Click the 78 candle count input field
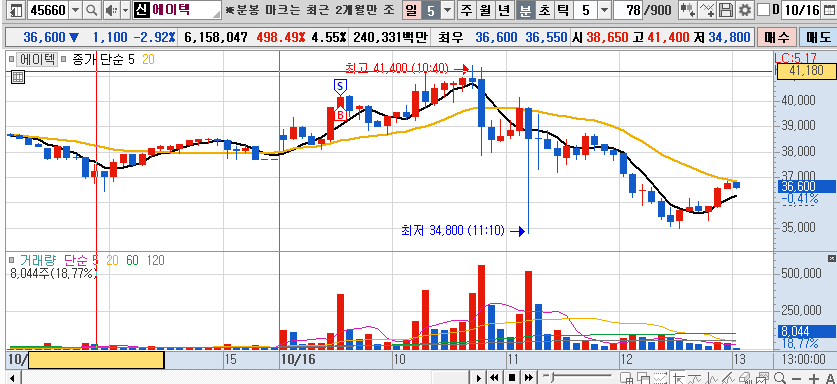The height and width of the screenshot is (384, 837). tap(628, 10)
